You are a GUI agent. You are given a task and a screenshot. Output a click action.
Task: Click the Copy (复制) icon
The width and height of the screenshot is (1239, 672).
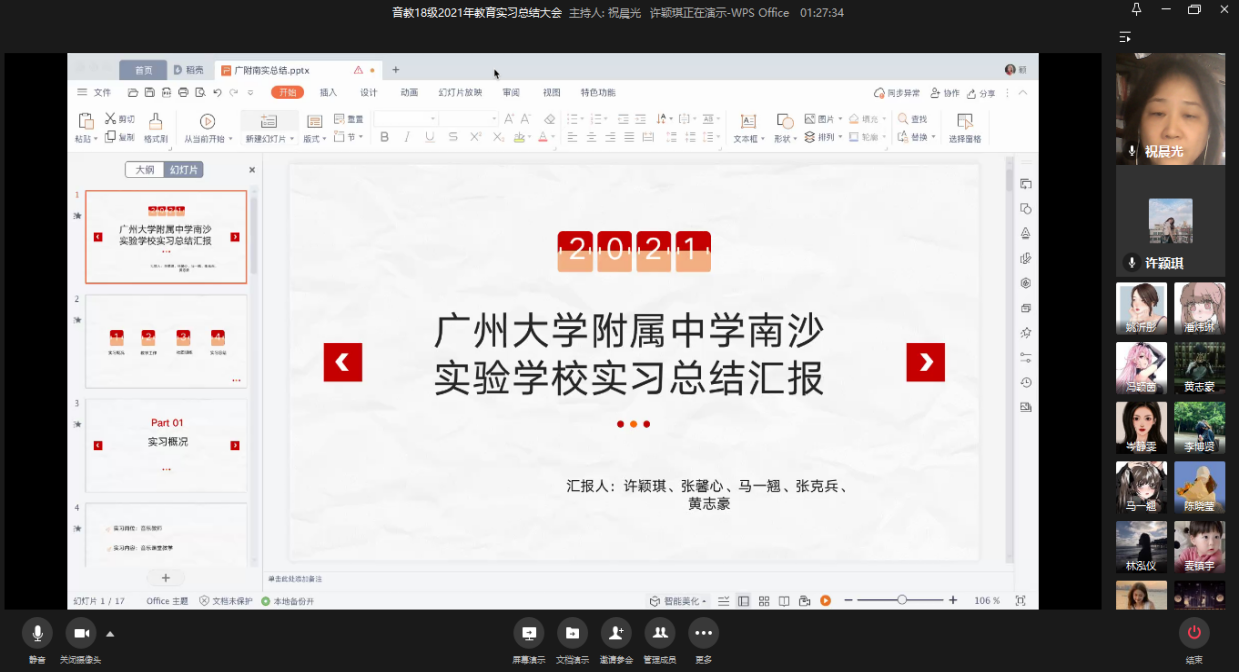[x=110, y=137]
